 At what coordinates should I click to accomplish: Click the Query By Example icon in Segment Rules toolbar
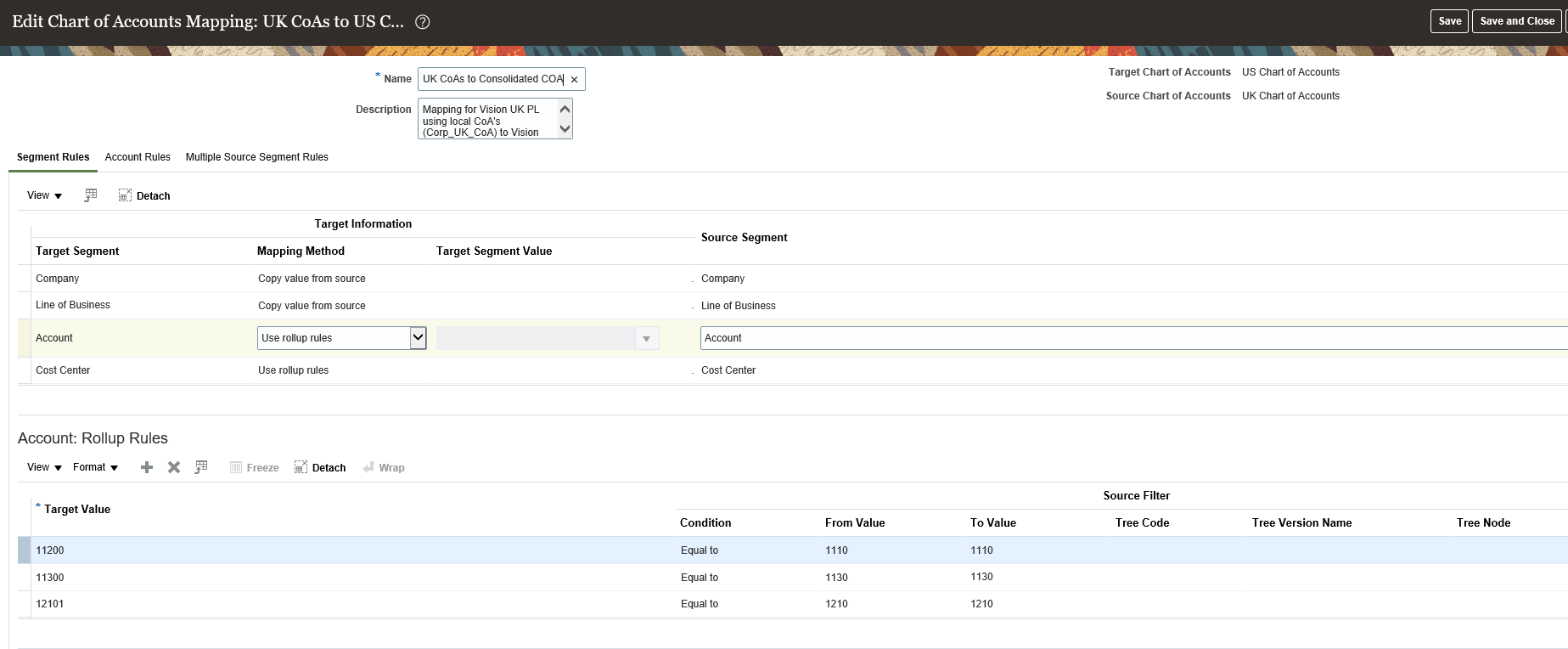tap(91, 195)
